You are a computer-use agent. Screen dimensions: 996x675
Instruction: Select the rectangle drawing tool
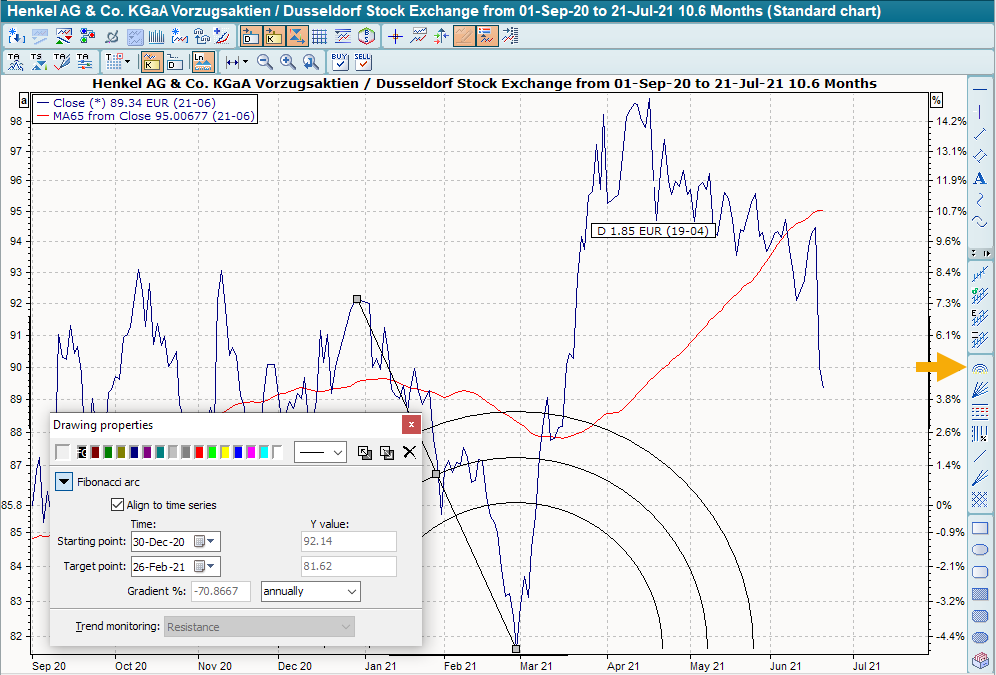[980, 527]
